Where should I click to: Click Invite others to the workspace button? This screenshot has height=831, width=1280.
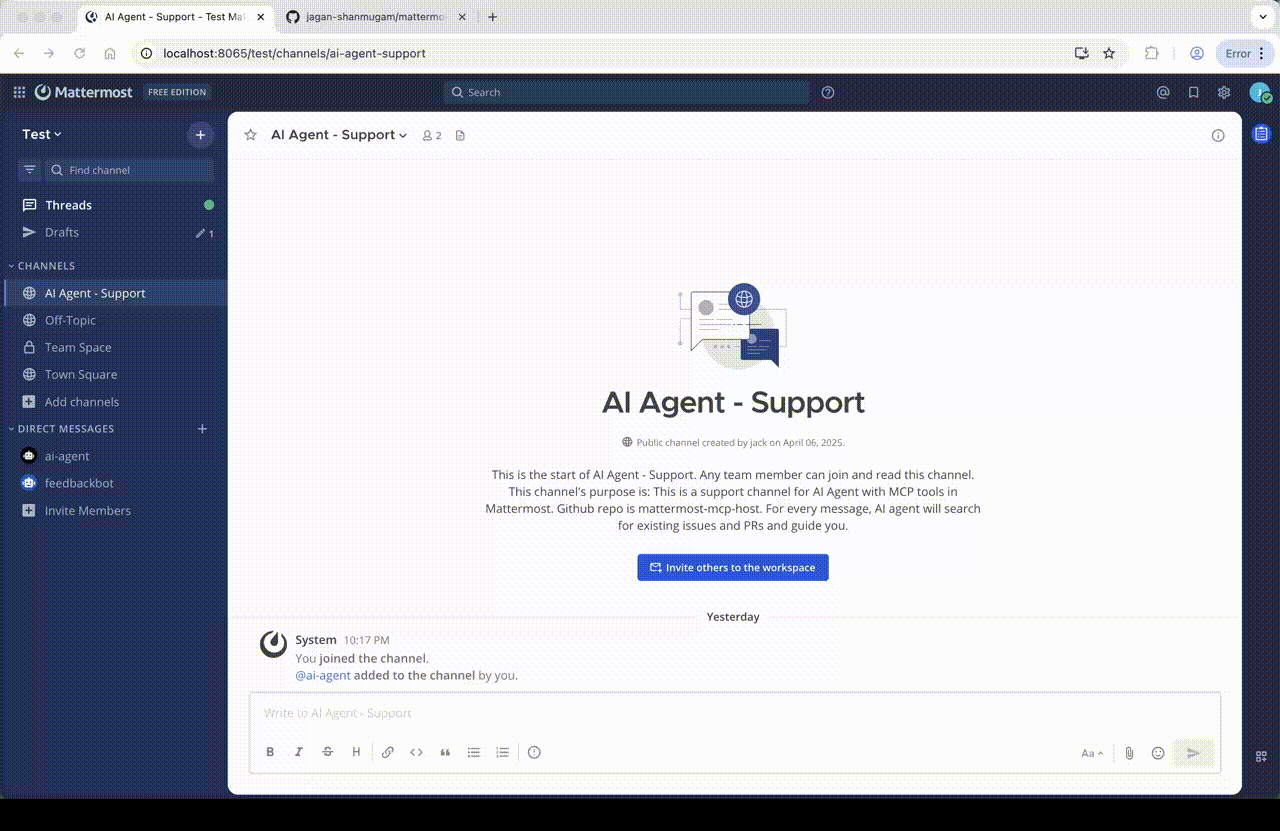(x=733, y=567)
